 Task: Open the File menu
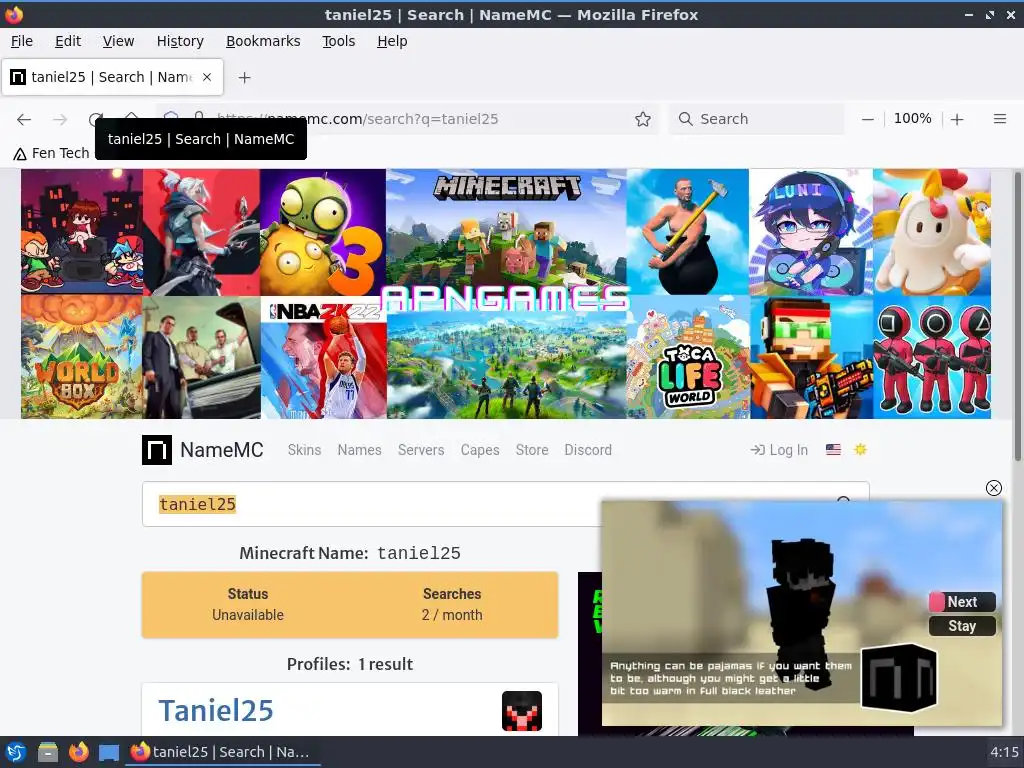click(22, 41)
